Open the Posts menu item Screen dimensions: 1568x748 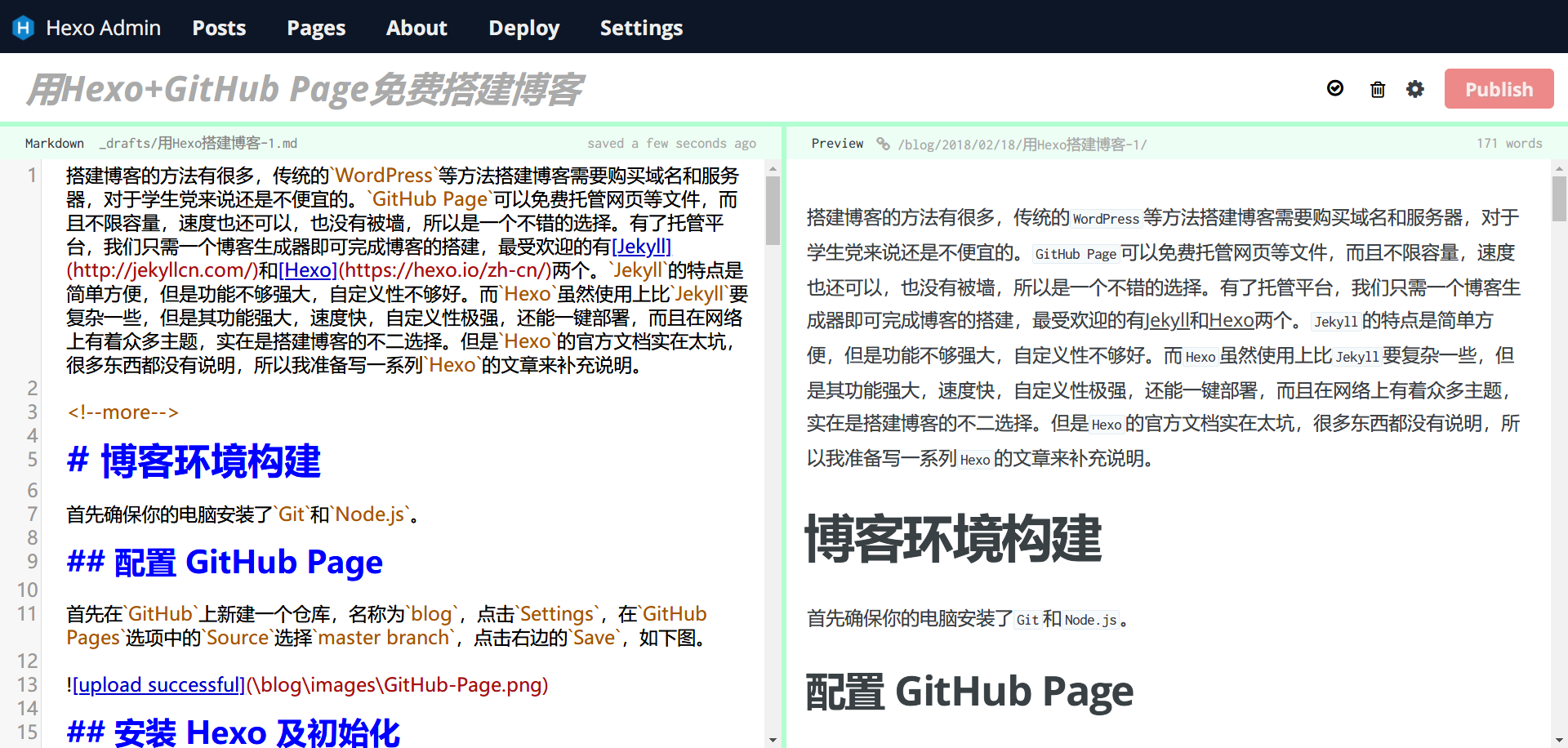[219, 28]
